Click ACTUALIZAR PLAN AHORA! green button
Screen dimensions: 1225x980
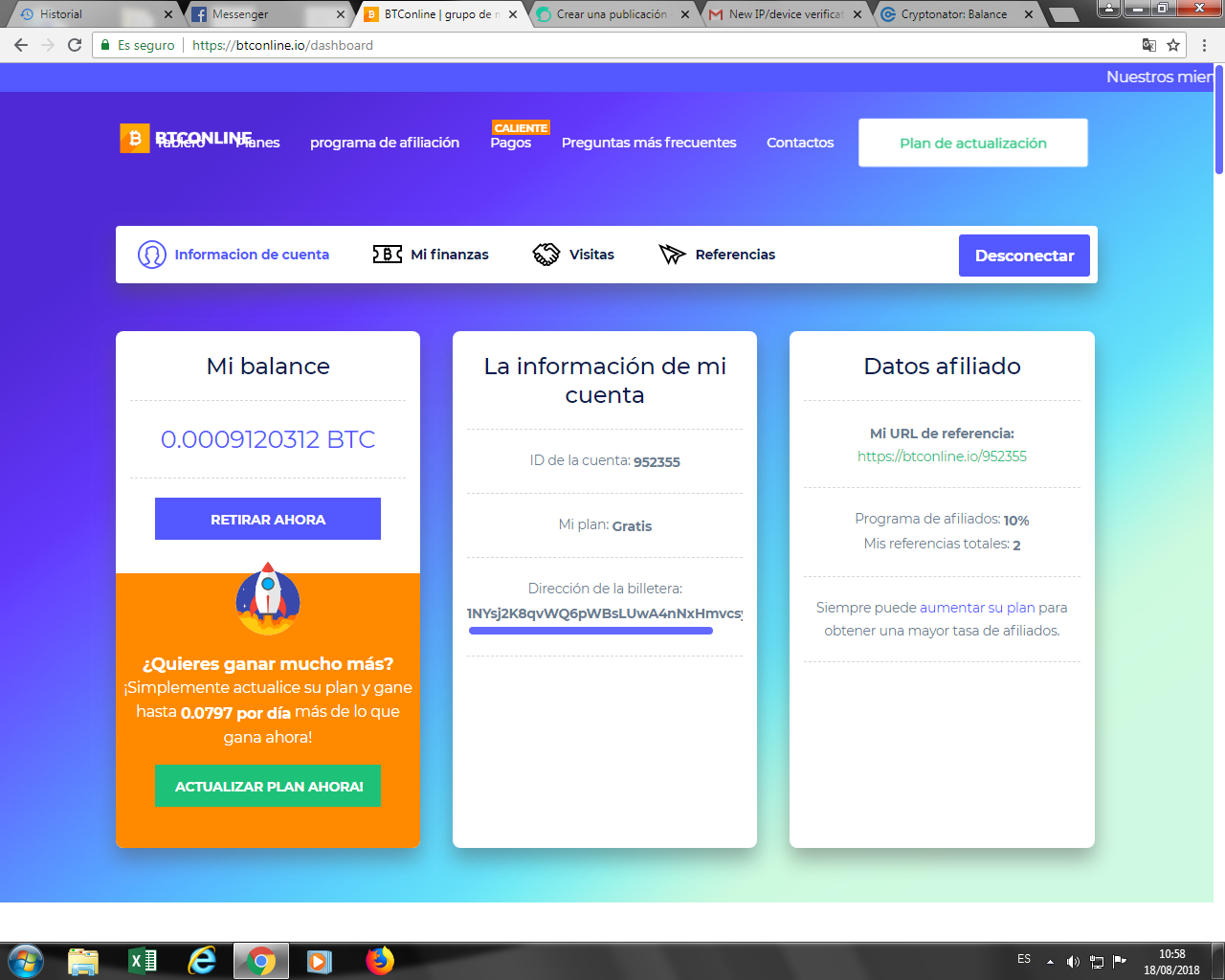pos(268,786)
